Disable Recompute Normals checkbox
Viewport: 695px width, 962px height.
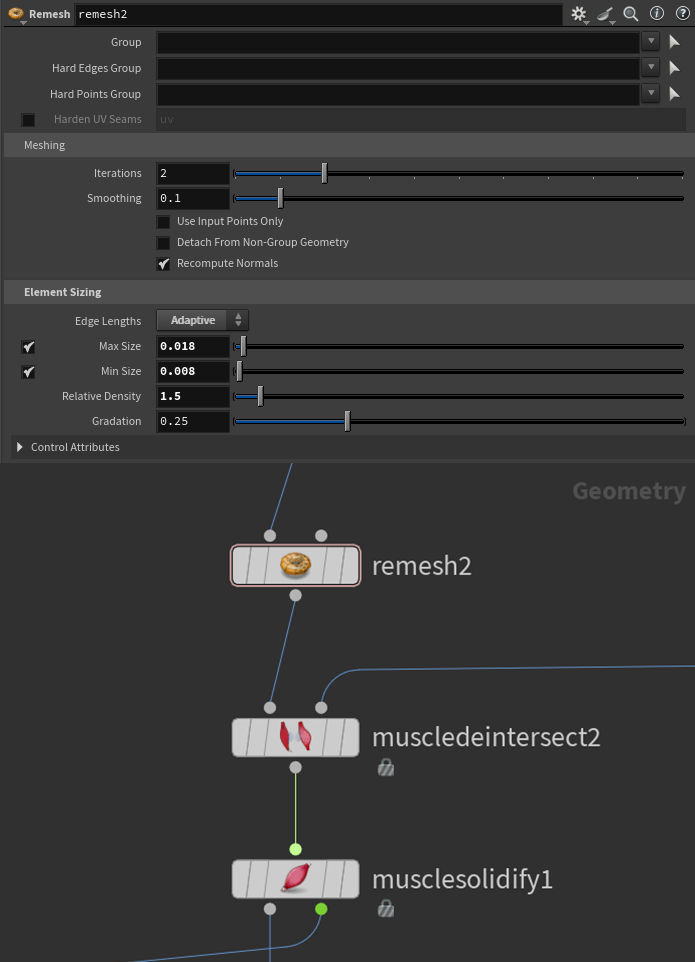(x=163, y=264)
